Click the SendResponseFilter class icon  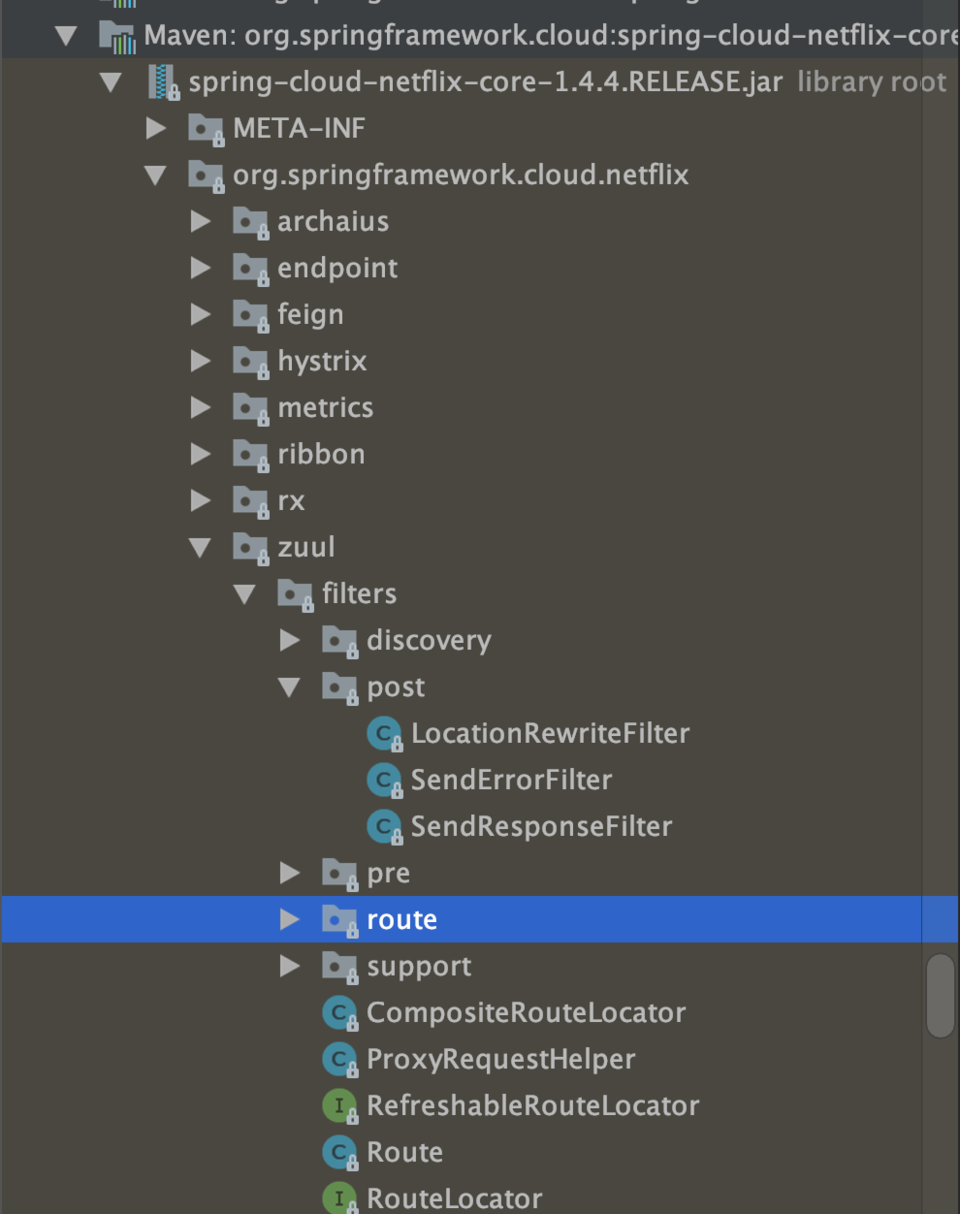tap(384, 827)
